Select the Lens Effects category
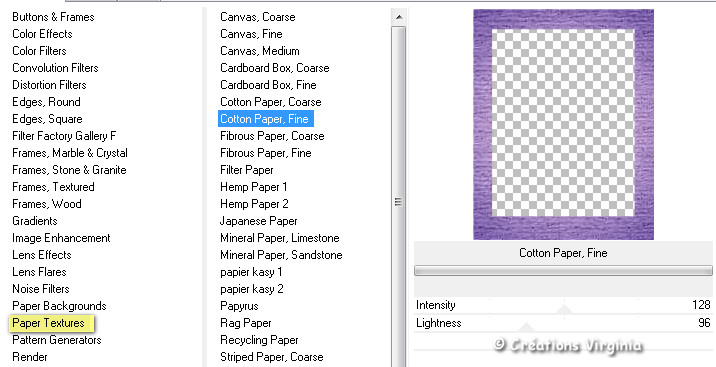The height and width of the screenshot is (367, 716). 42,255
